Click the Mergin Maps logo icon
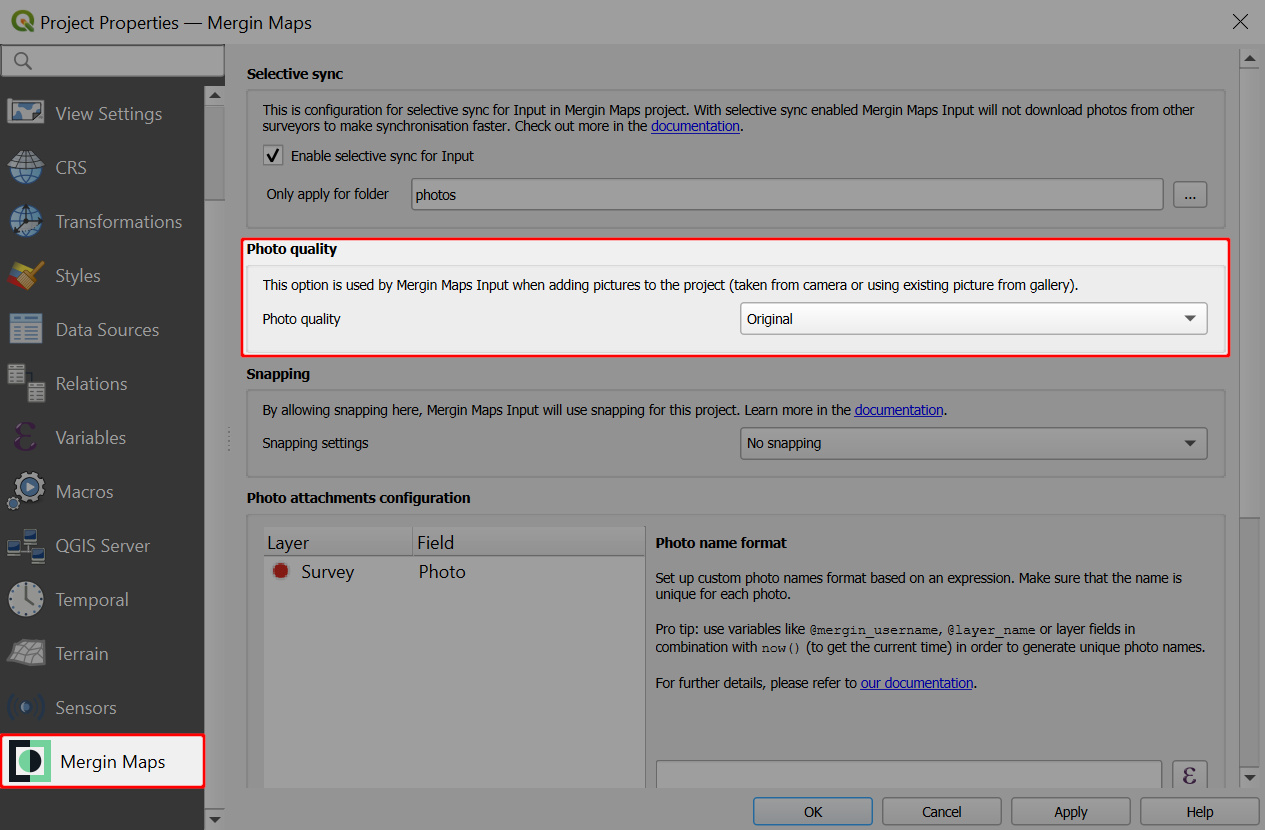The image size is (1265, 830). pyautogui.click(x=29, y=761)
